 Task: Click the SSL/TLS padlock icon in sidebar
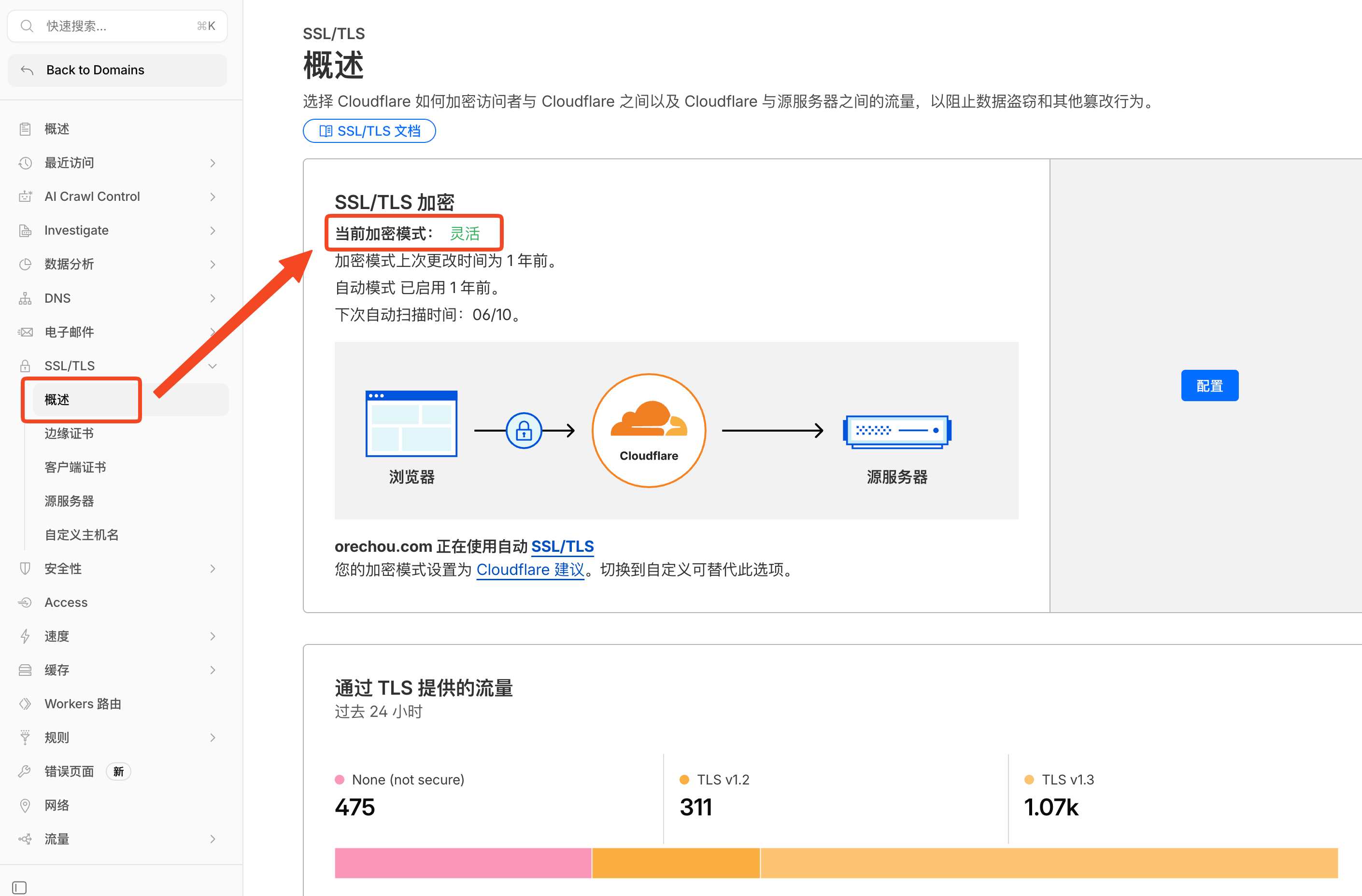(25, 365)
